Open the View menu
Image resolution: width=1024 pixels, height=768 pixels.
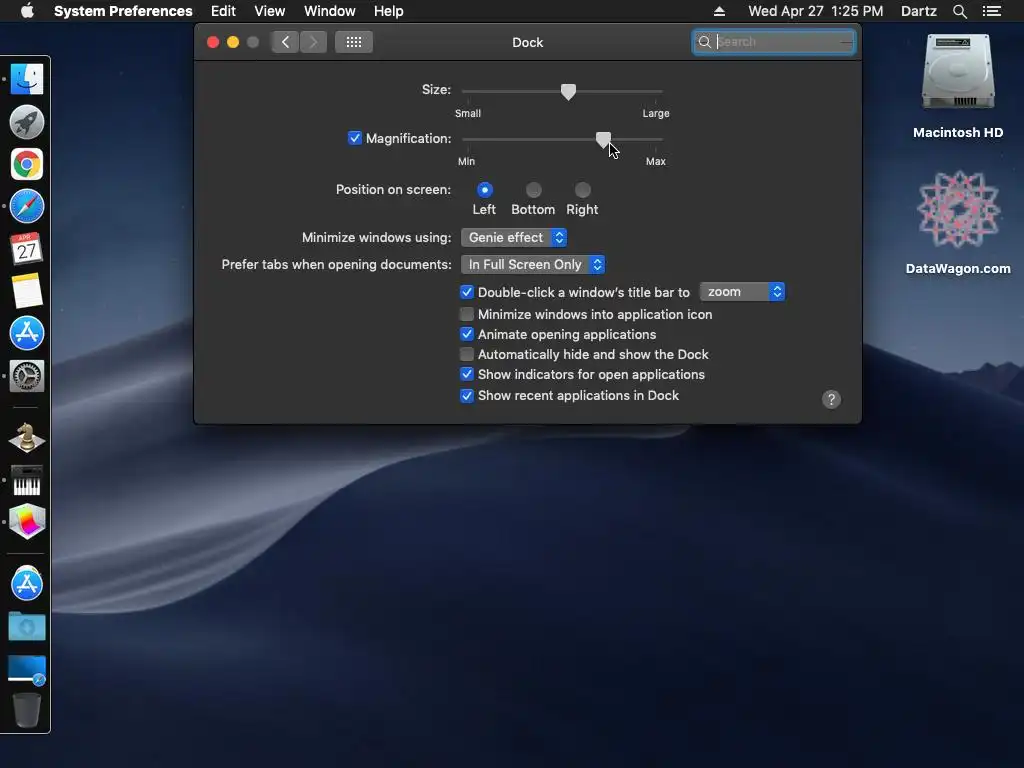[x=270, y=11]
